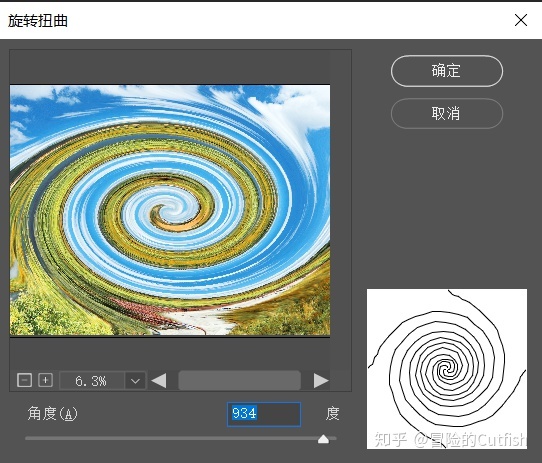Open the zoom percentage dropdown arrow

tap(135, 381)
